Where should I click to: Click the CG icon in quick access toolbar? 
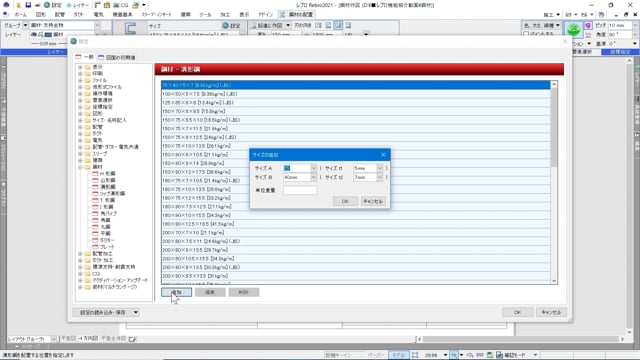[x=120, y=5]
